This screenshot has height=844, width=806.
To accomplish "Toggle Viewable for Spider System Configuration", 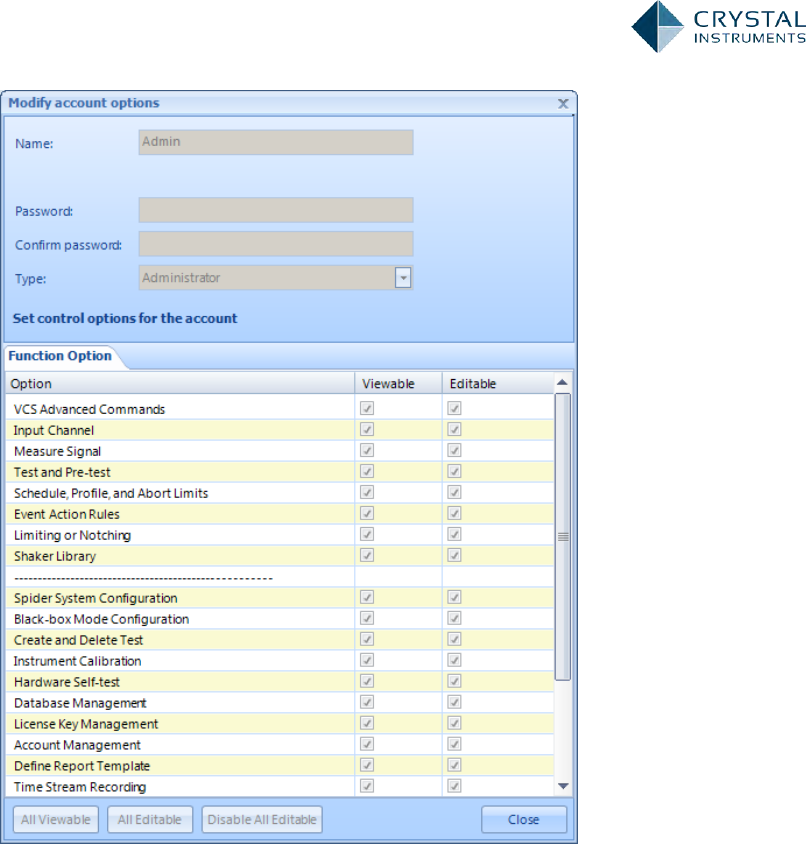I will coord(367,597).
